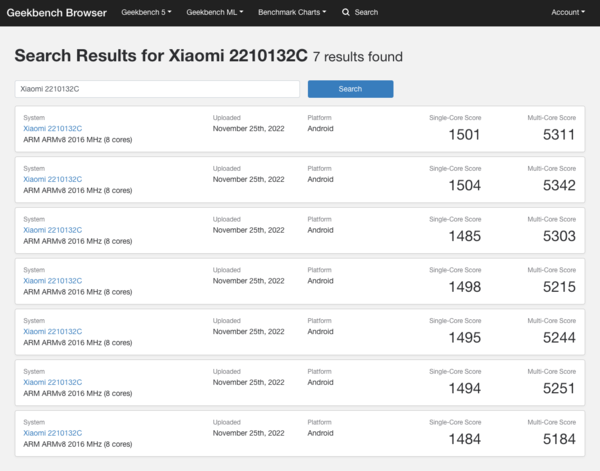Click the blue Search button
Image resolution: width=600 pixels, height=471 pixels.
[350, 89]
